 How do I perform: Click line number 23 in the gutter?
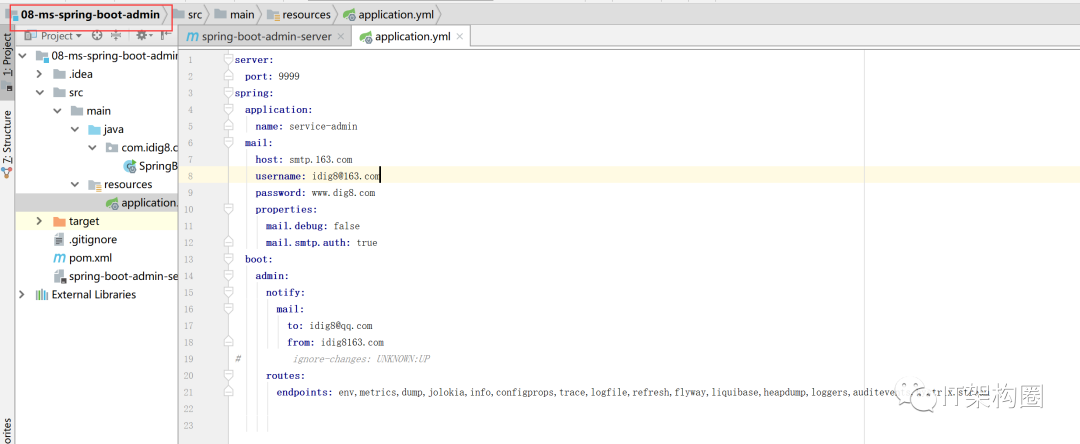coord(189,425)
